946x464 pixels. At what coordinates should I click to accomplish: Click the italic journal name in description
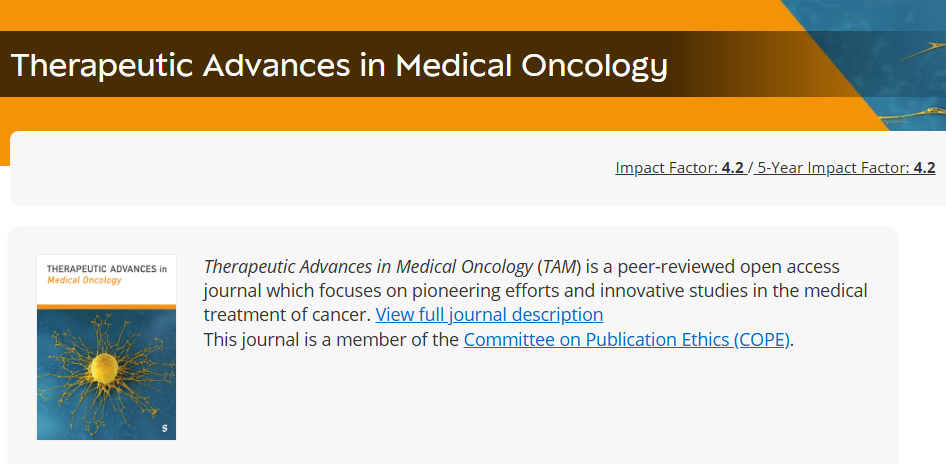point(368,267)
